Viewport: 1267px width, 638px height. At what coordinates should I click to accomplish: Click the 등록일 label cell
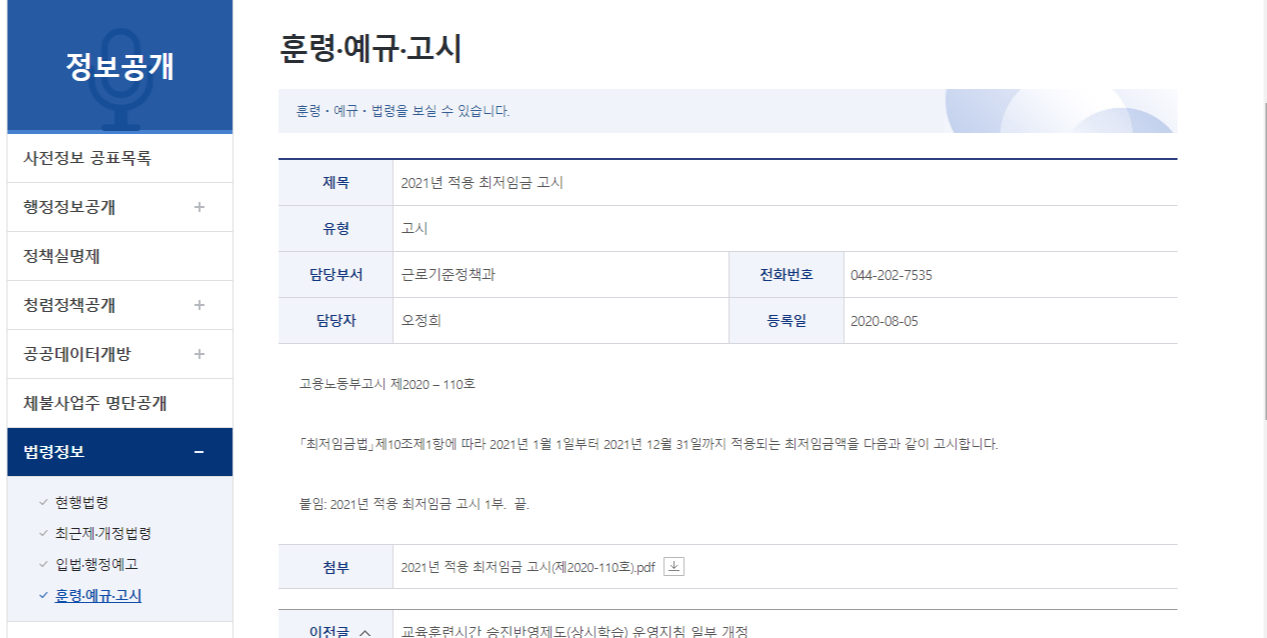pyautogui.click(x=786, y=321)
